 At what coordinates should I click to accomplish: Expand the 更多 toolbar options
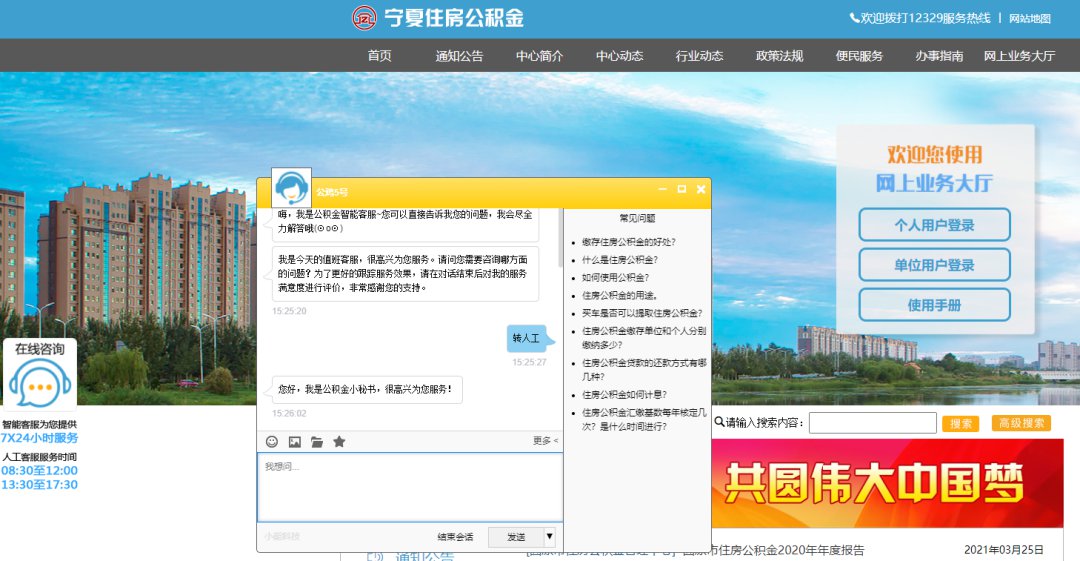click(x=545, y=441)
